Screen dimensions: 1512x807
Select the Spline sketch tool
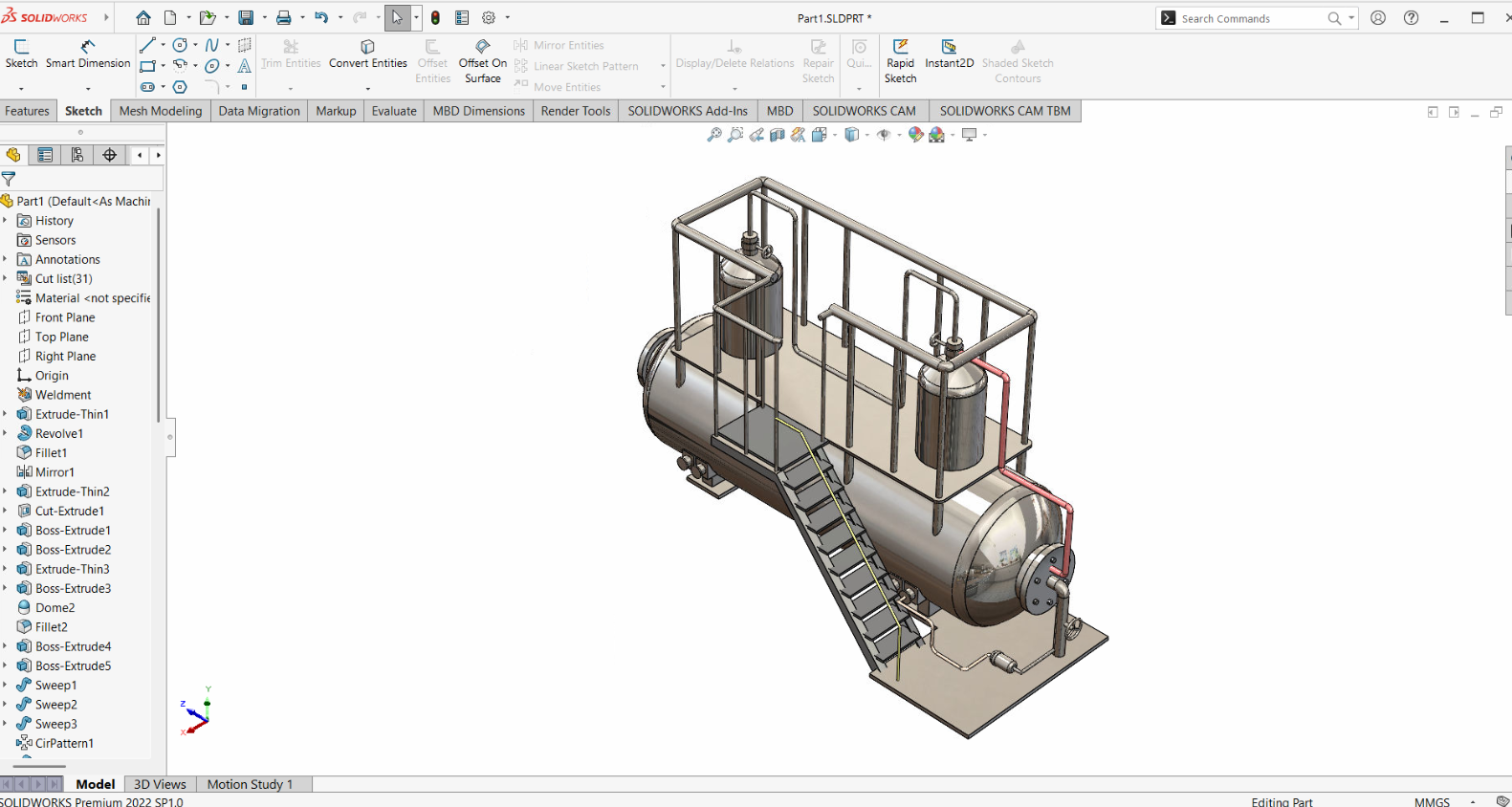point(211,45)
